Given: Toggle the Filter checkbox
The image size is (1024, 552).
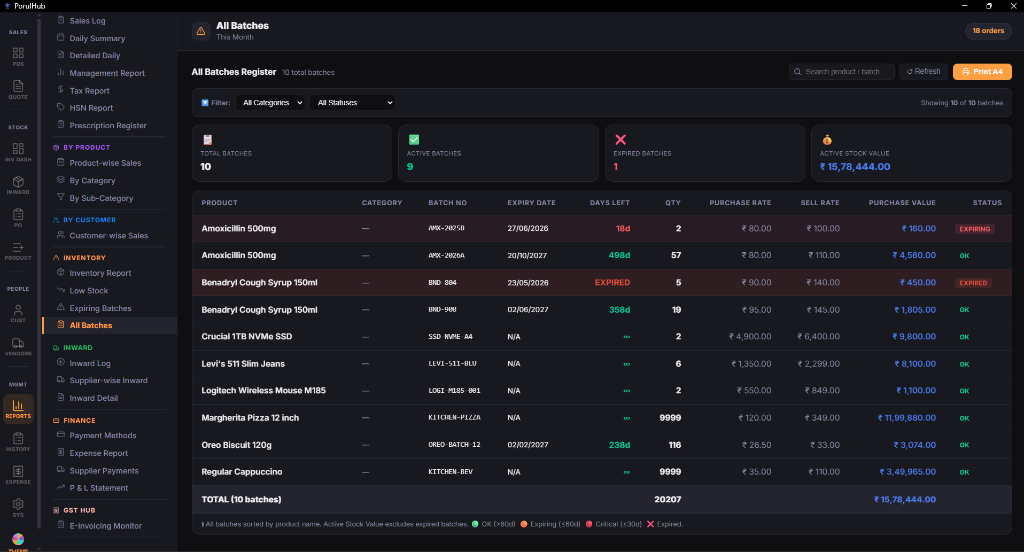Looking at the screenshot, I should [205, 103].
